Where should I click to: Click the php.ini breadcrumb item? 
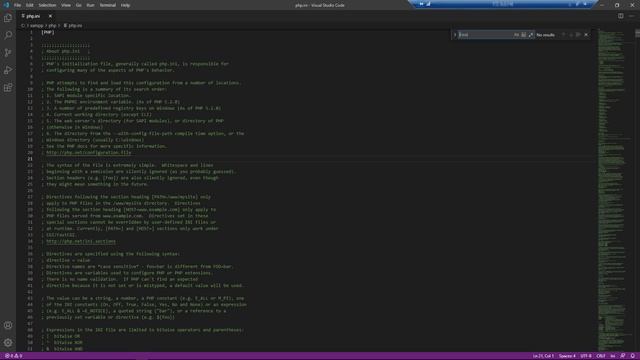(73, 26)
